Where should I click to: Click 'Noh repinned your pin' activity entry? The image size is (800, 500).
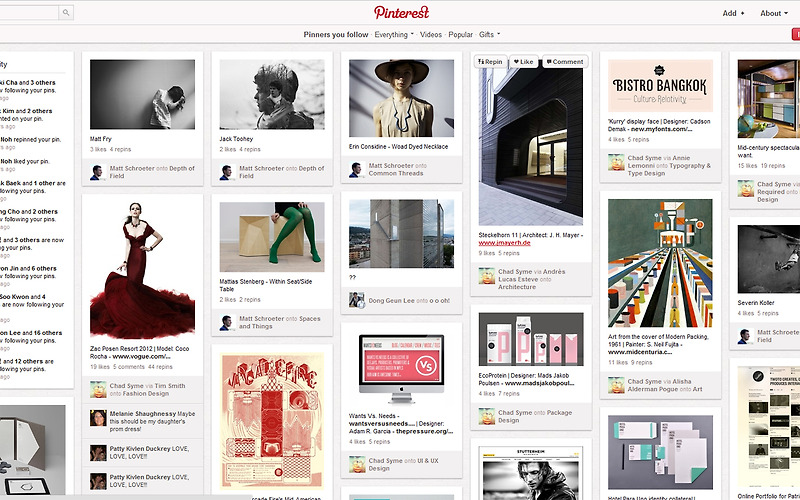coord(31,139)
